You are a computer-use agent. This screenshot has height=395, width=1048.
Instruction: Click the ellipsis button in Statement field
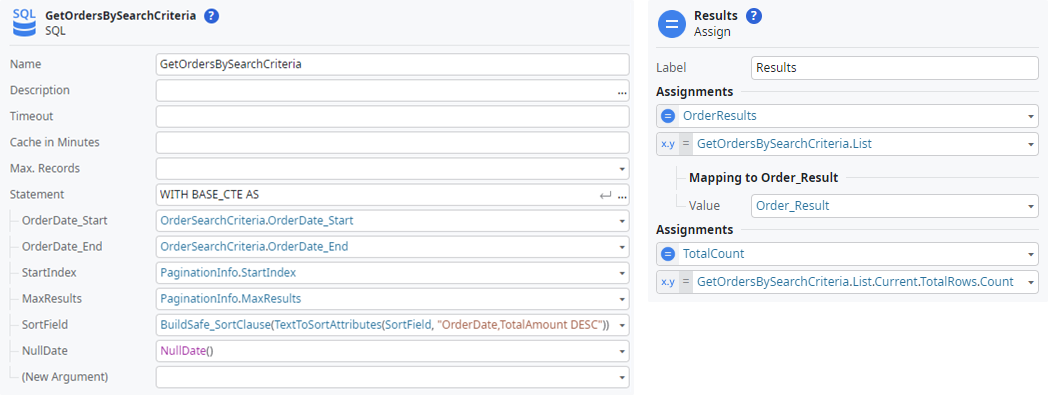click(x=622, y=196)
